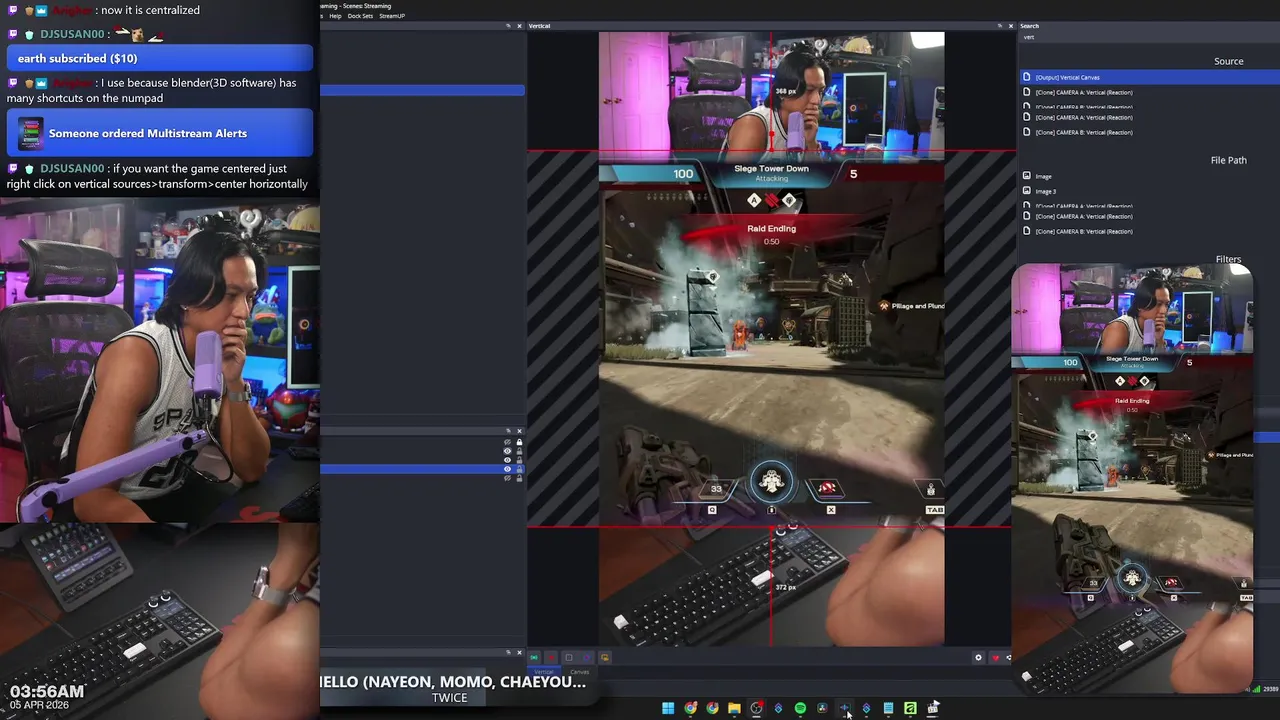The image size is (1280, 720).
Task: Open the OBS Studio taskbar icon
Action: point(756,708)
